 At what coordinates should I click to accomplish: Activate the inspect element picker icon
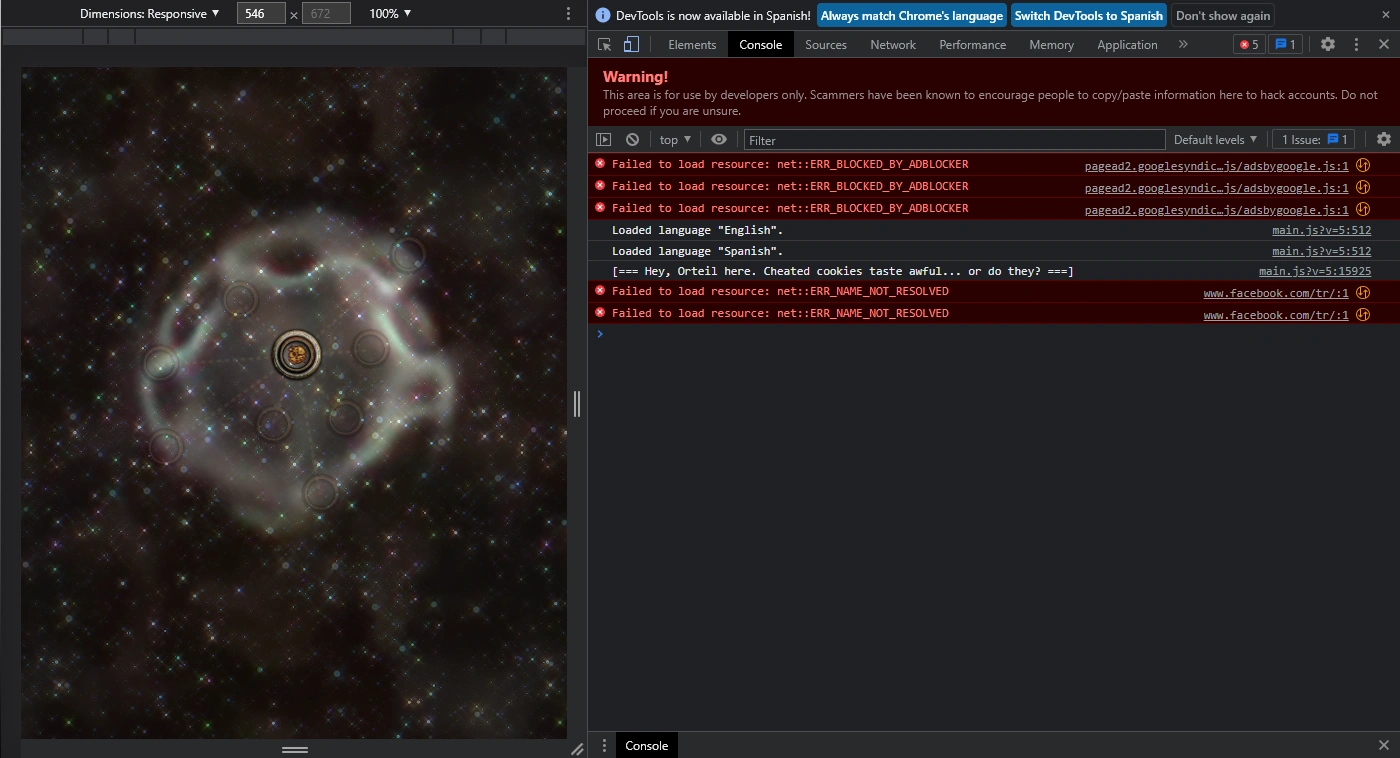(x=604, y=44)
